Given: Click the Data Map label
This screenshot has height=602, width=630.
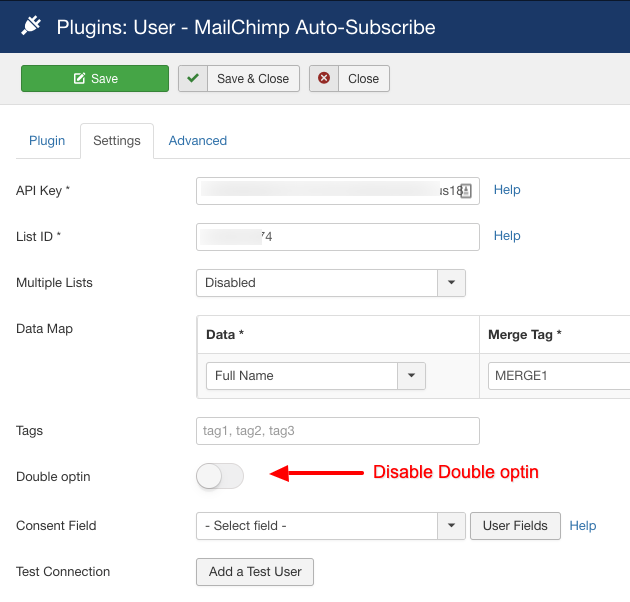Looking at the screenshot, I should click(44, 329).
